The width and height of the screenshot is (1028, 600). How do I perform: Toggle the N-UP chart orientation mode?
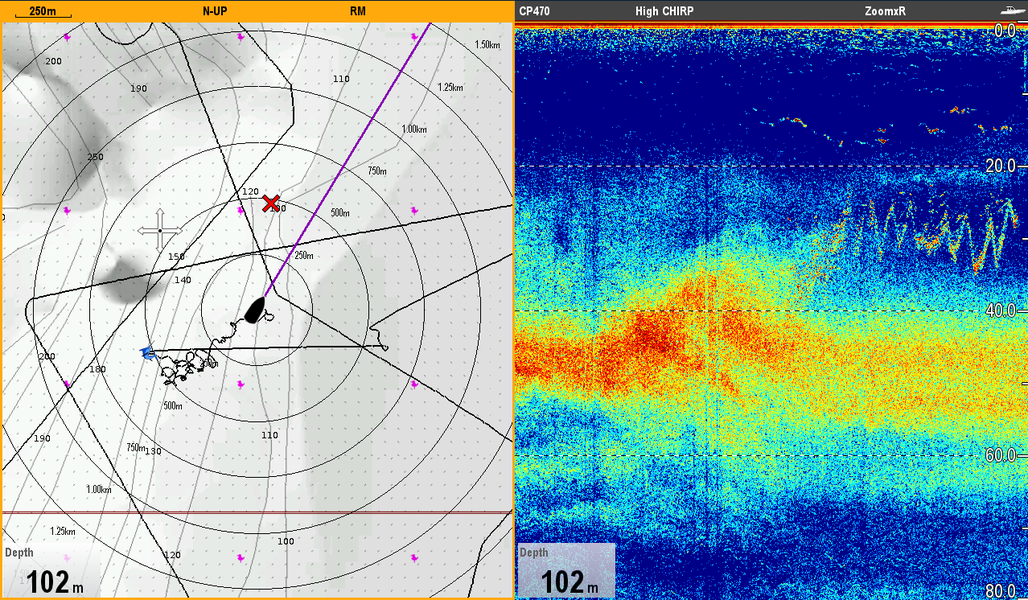pyautogui.click(x=217, y=11)
